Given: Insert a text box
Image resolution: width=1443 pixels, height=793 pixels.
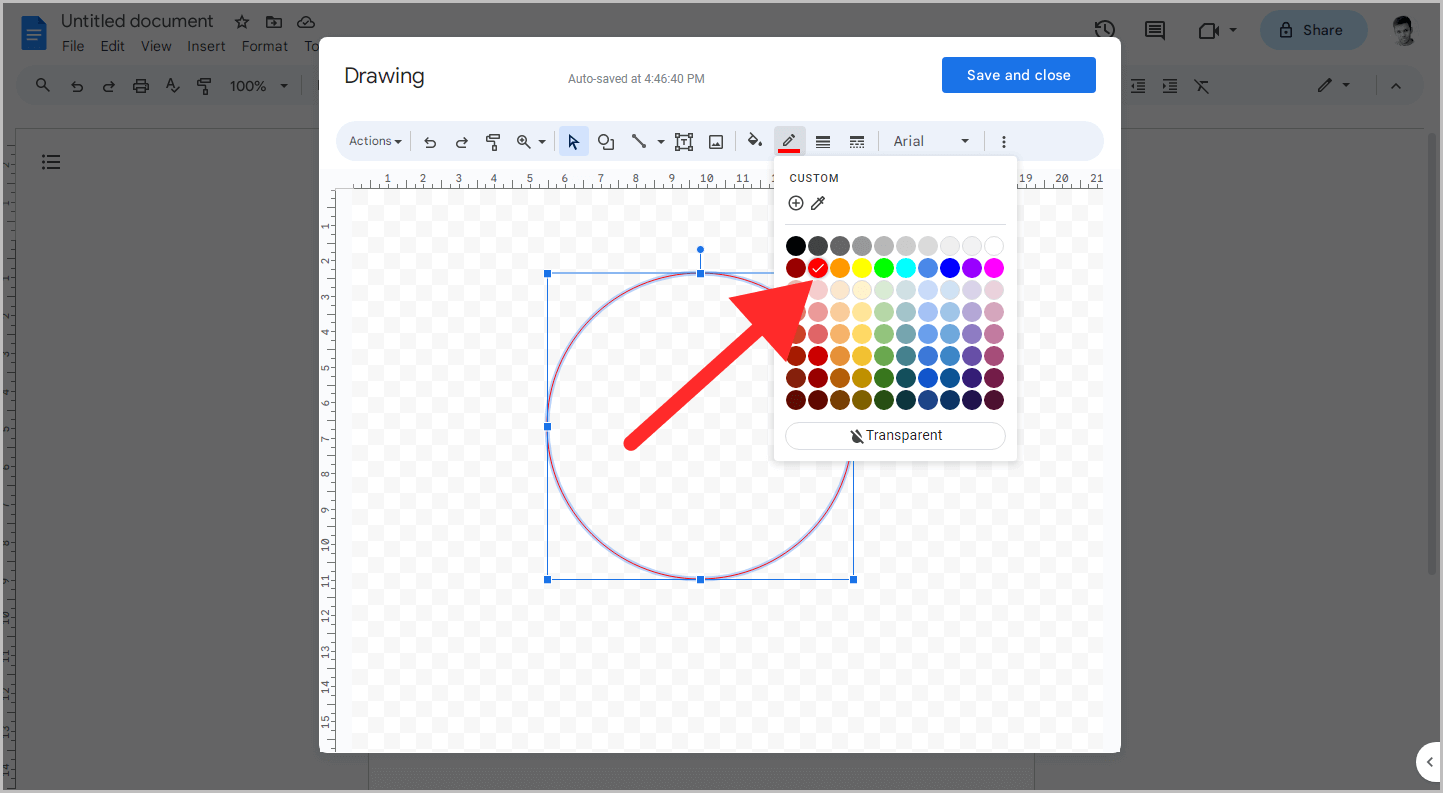Looking at the screenshot, I should click(x=684, y=141).
